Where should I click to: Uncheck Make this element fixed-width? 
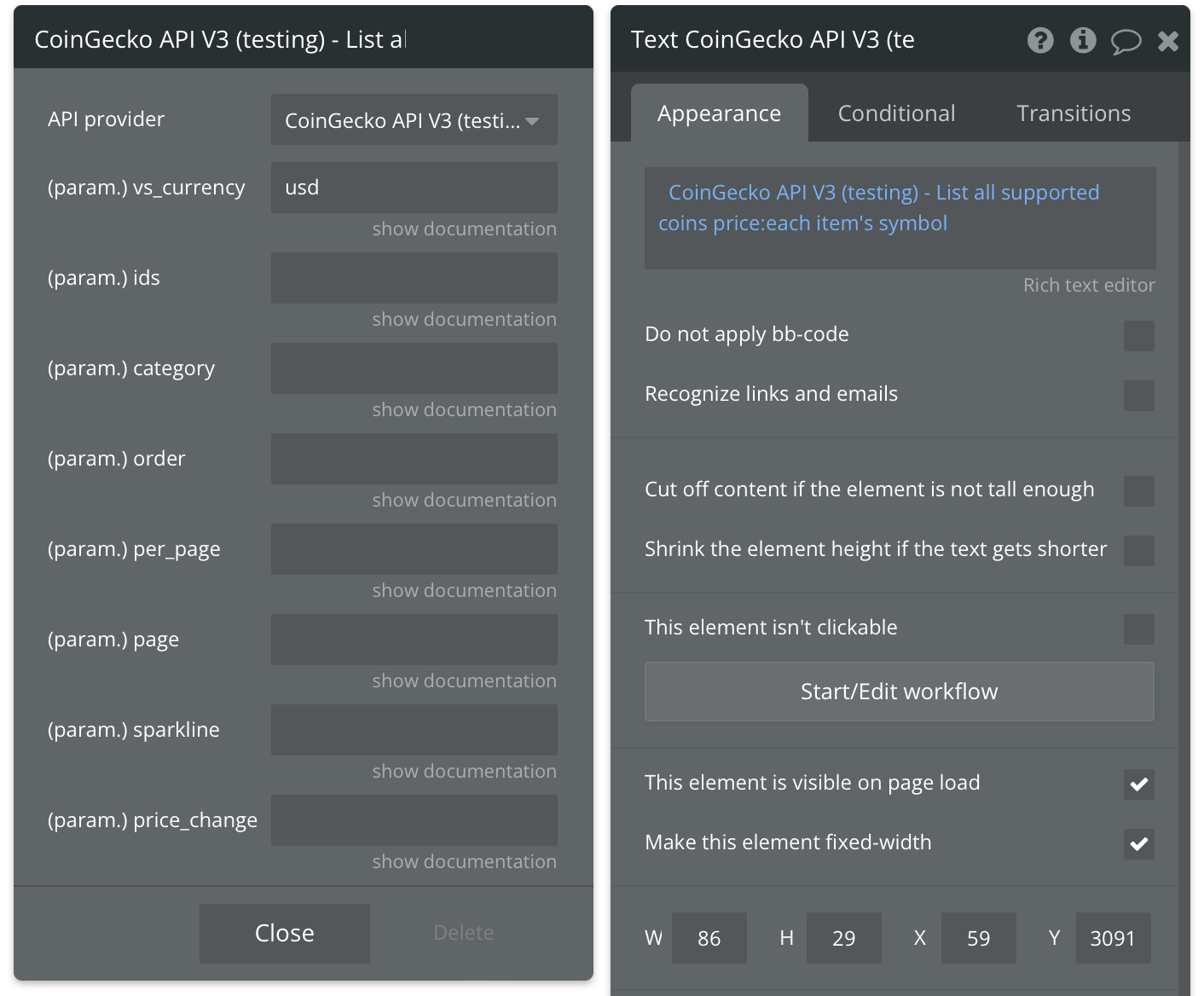(x=1139, y=844)
